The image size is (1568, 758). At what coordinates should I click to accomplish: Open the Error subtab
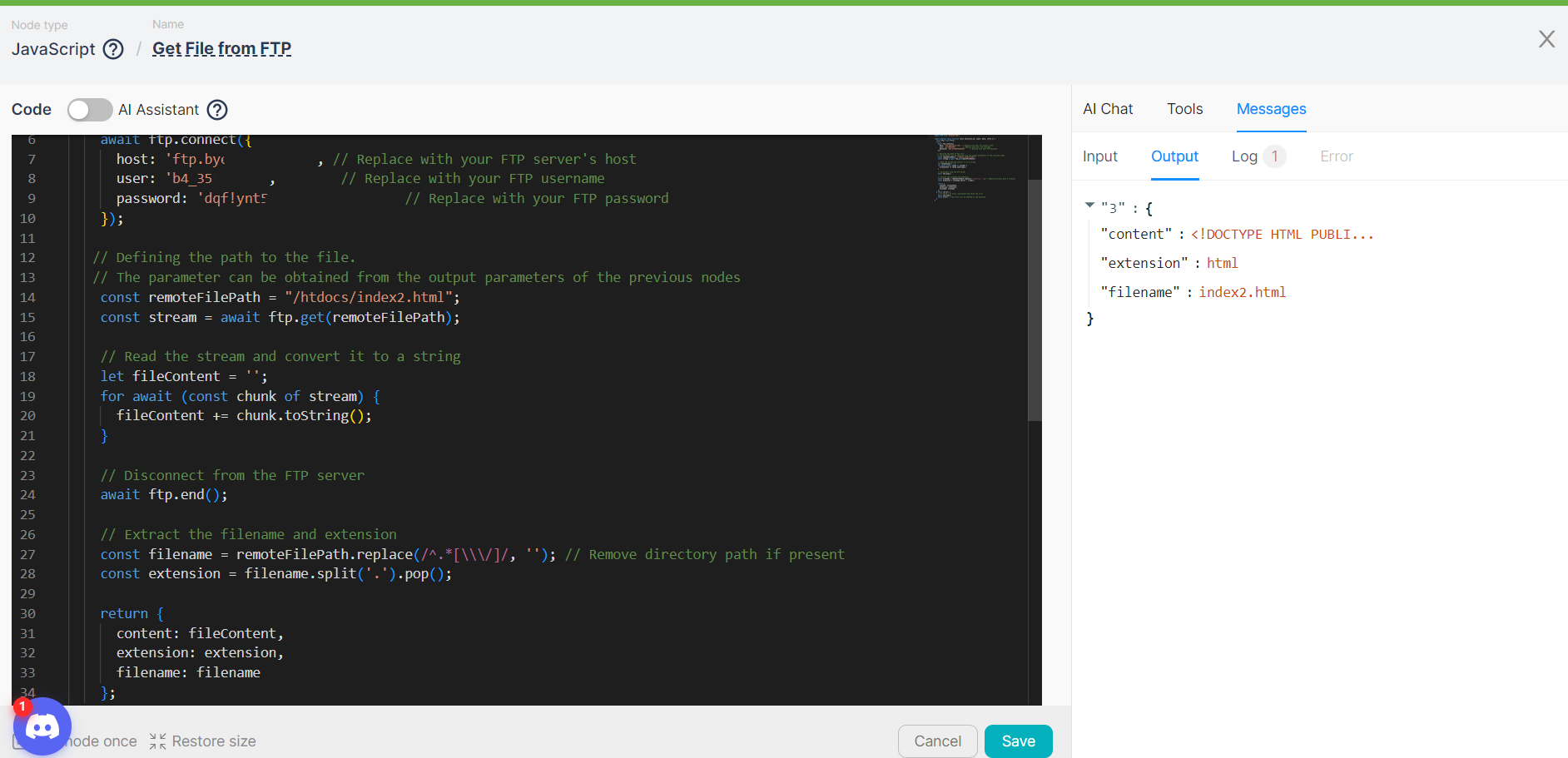[x=1336, y=156]
